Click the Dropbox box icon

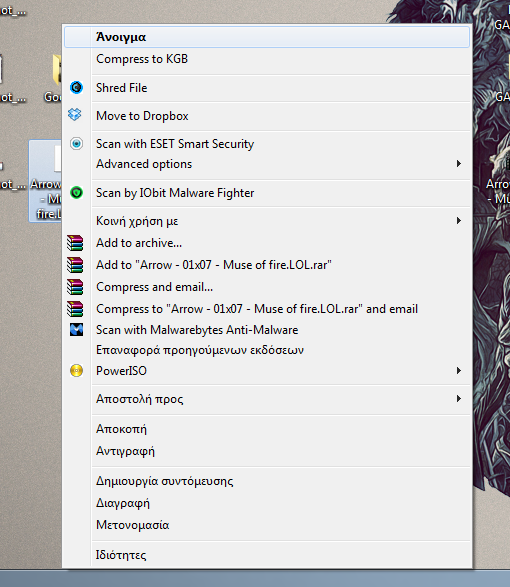click(75, 115)
